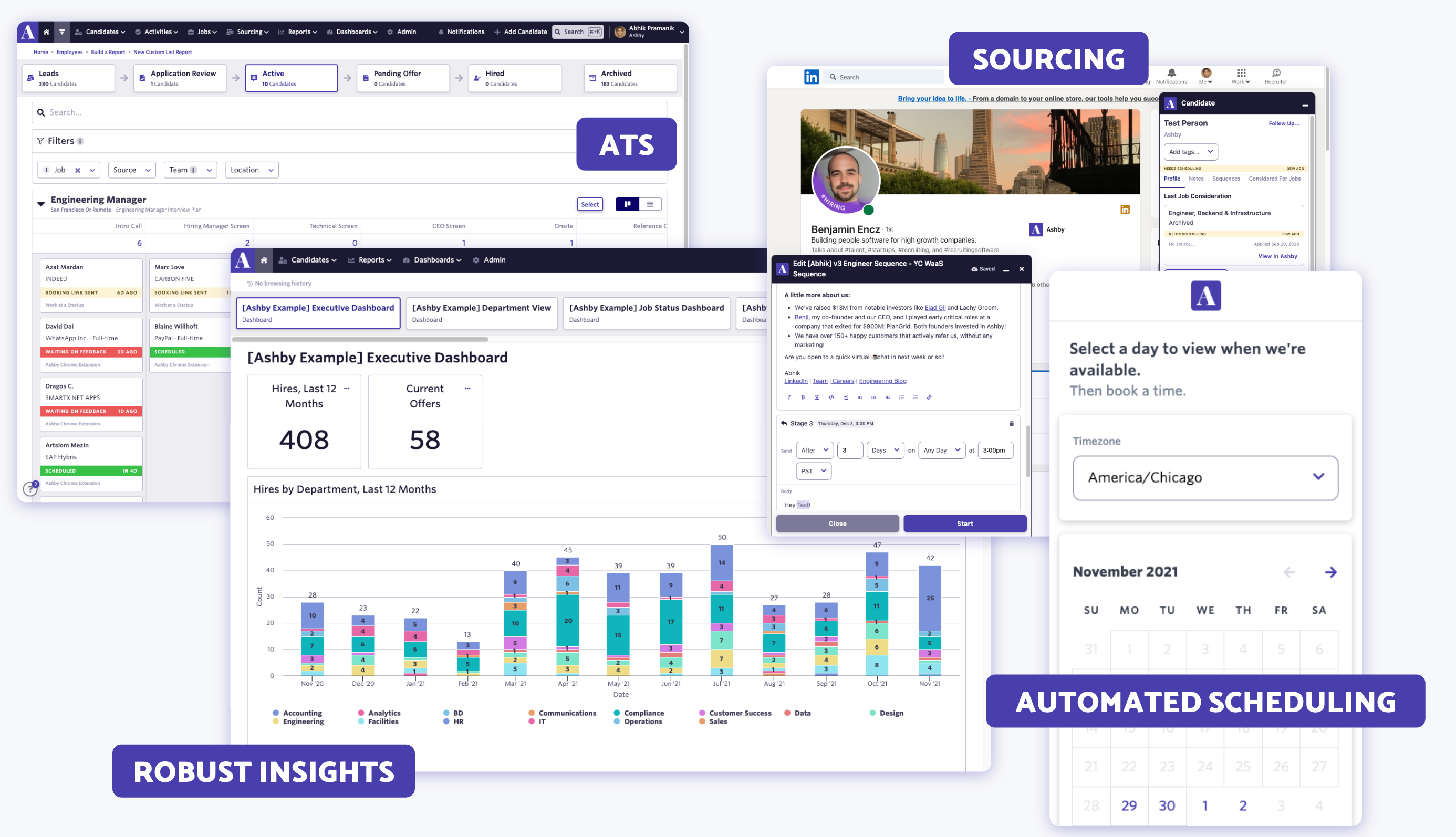
Task: Open the Department View dashboard tab
Action: pos(481,313)
